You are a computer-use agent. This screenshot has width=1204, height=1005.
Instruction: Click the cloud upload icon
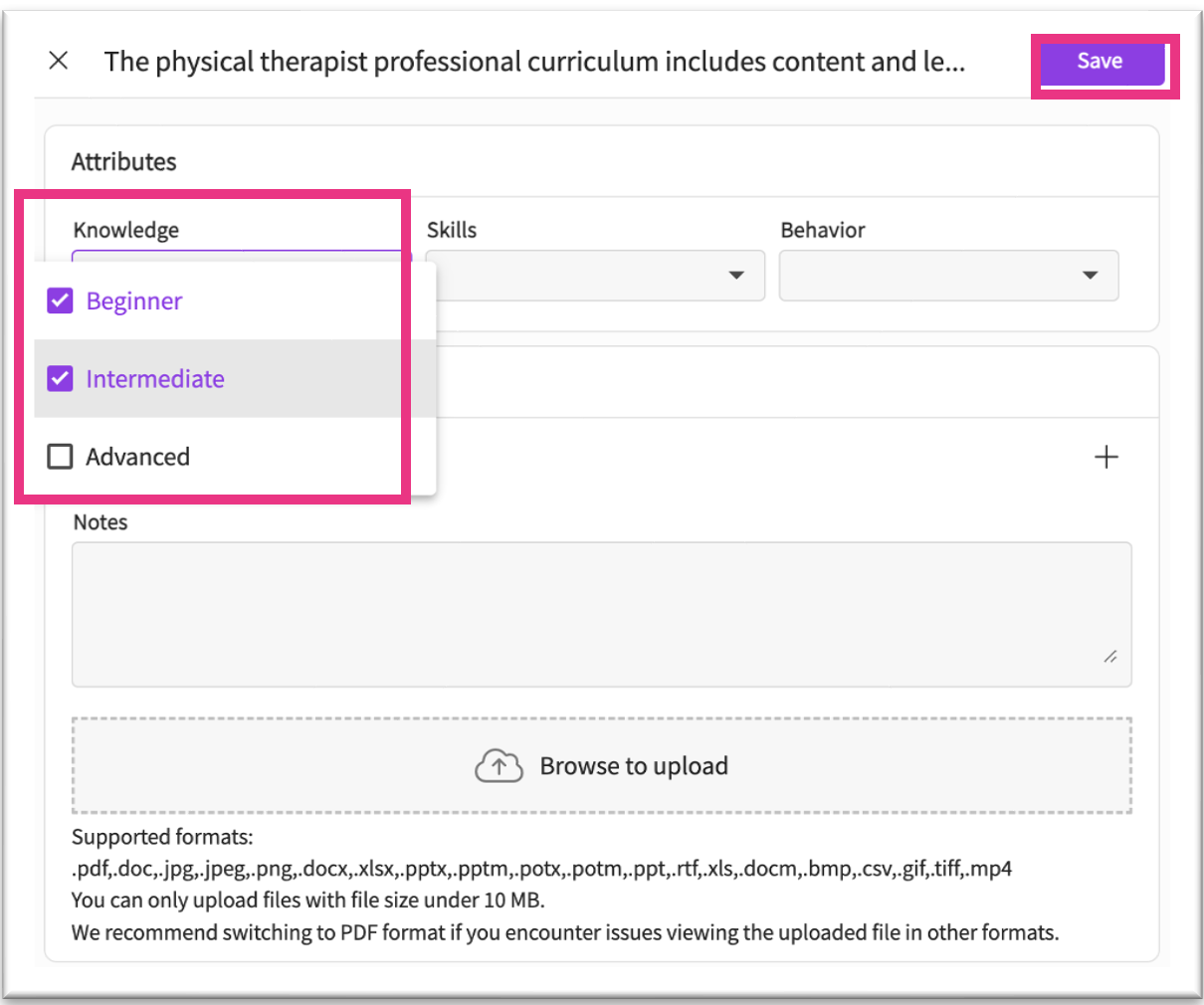[499, 766]
